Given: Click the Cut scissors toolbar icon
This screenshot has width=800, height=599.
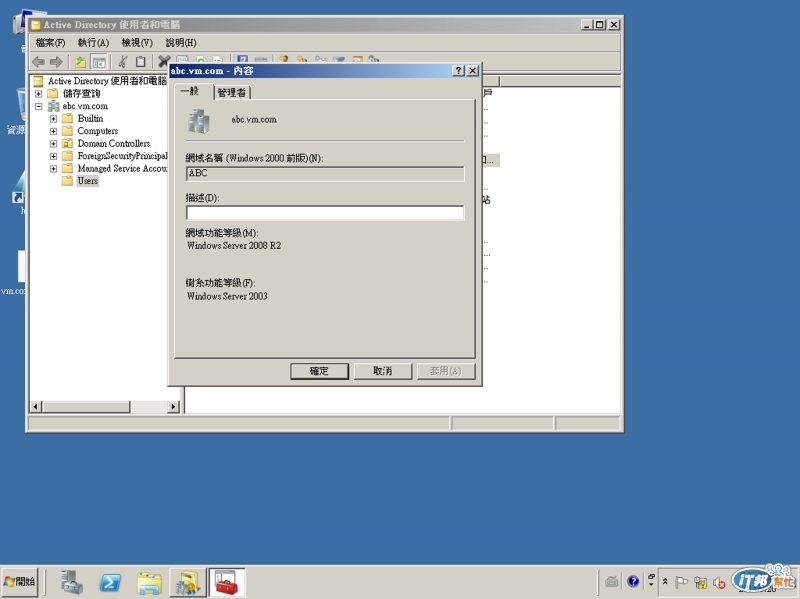Looking at the screenshot, I should [123, 62].
